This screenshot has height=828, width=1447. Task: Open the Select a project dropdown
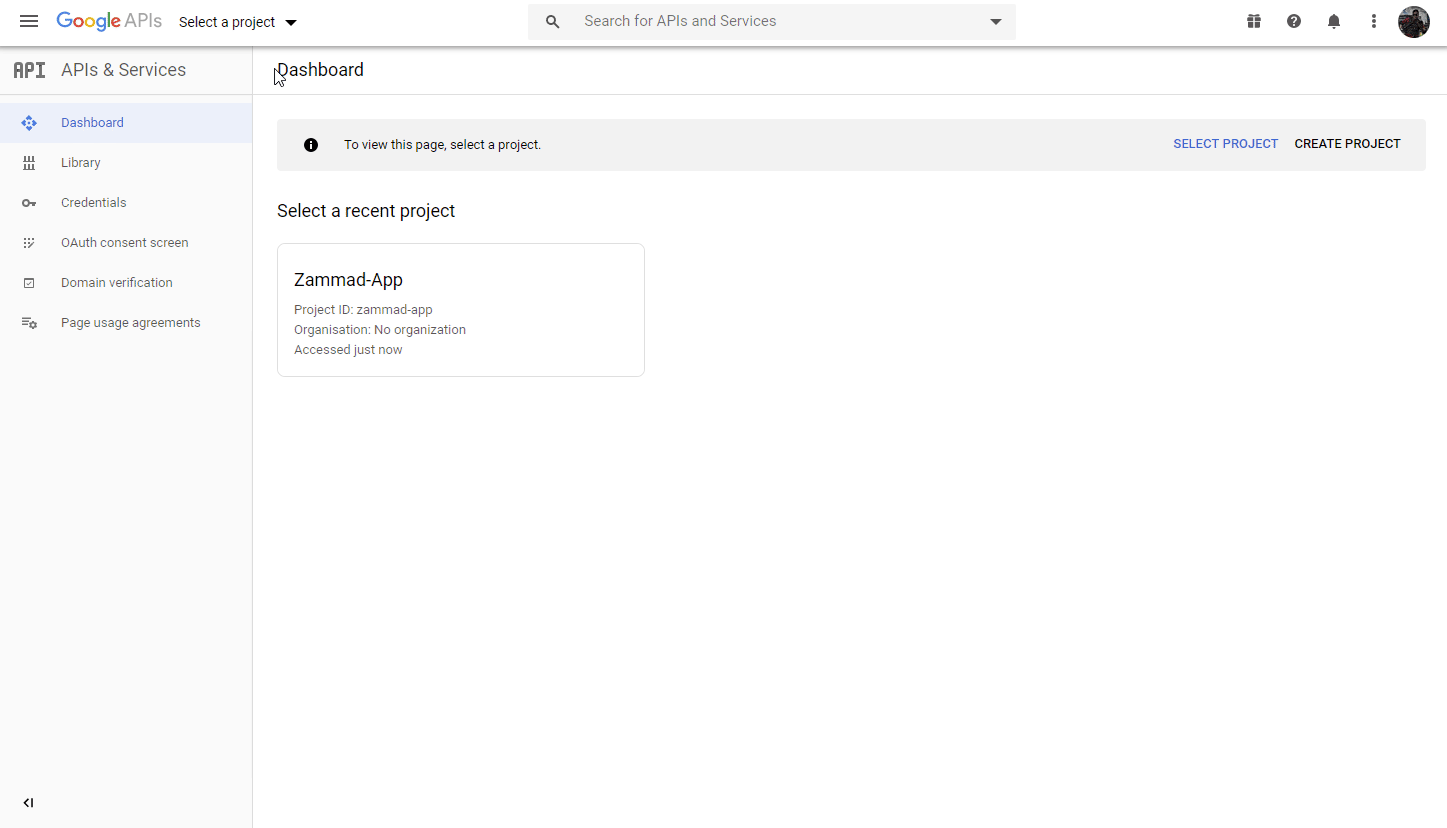point(238,22)
